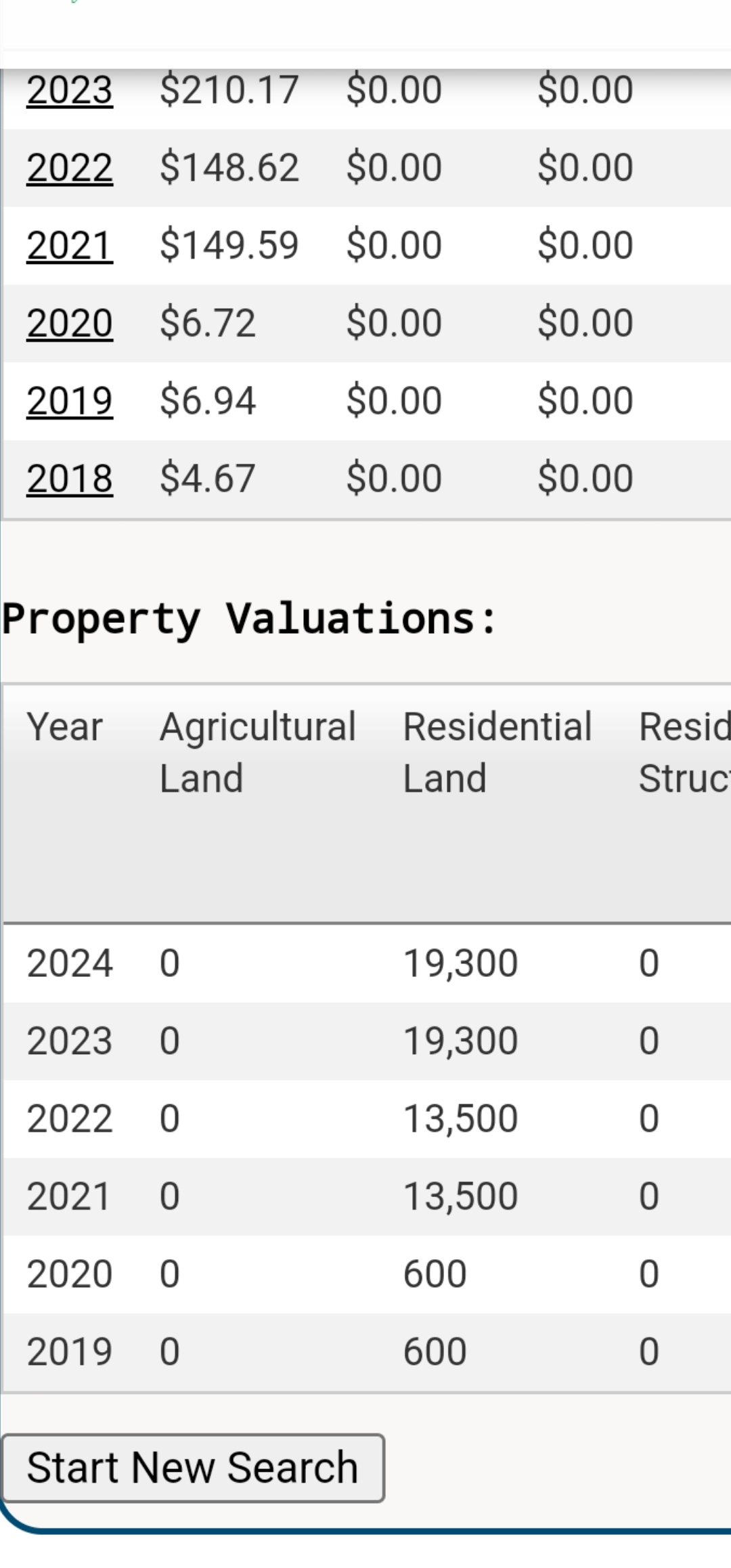Screen dimensions: 731x1568
Task: Click the 13,500 residential land value for 2022
Action: coord(460,1119)
